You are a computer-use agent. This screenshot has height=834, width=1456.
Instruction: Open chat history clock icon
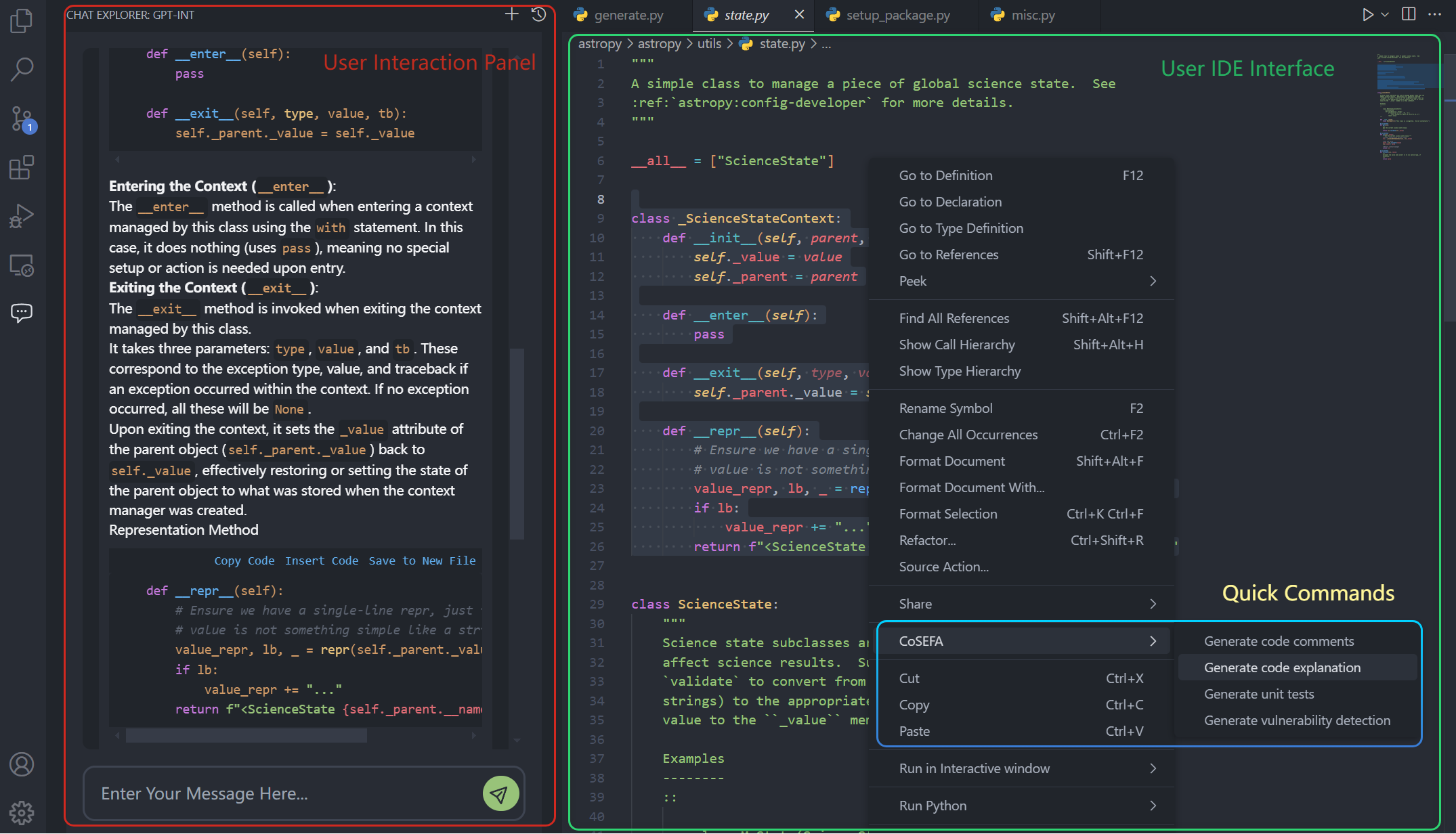[538, 14]
